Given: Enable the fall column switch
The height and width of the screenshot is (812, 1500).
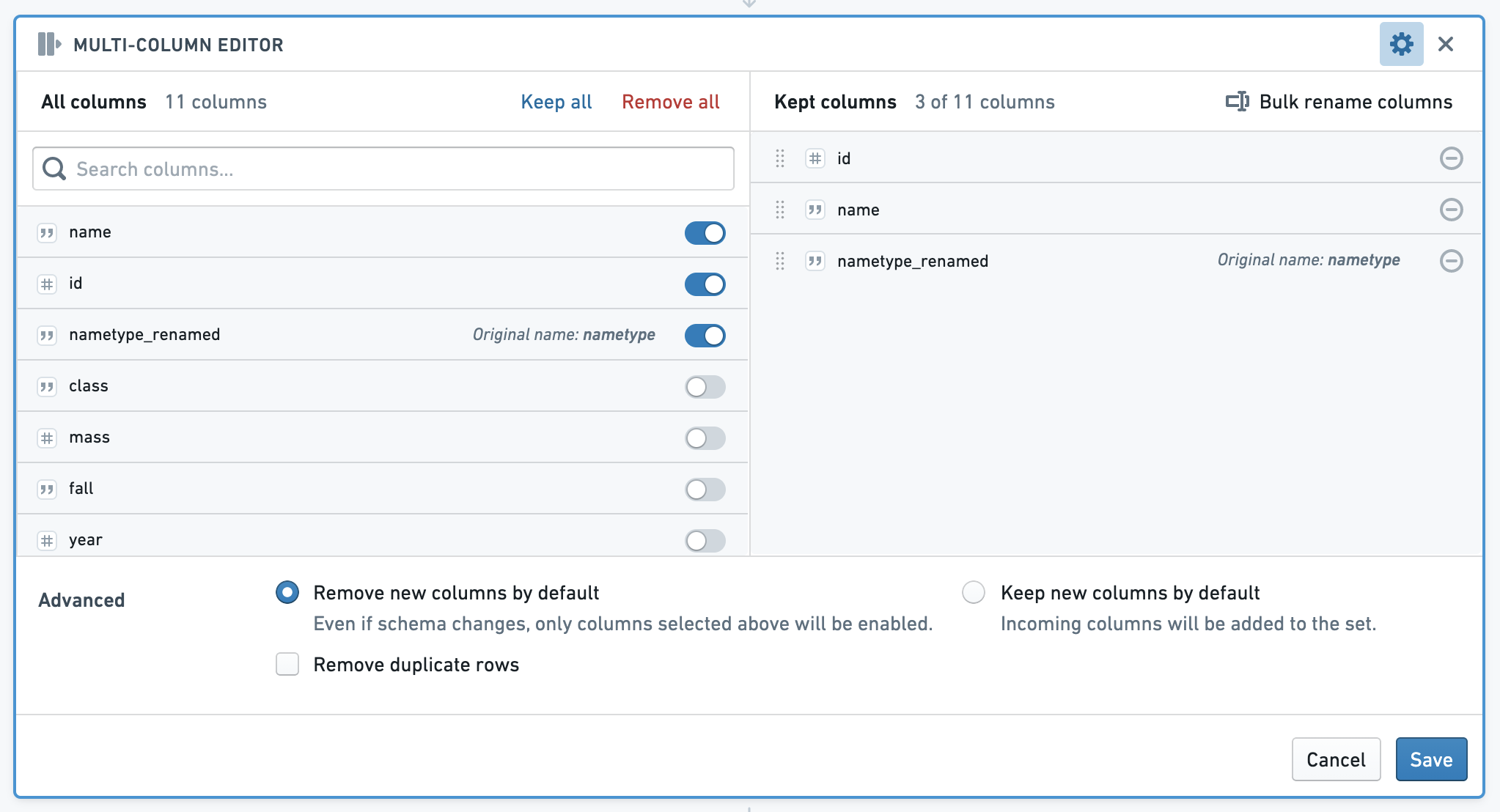Looking at the screenshot, I should tap(705, 490).
